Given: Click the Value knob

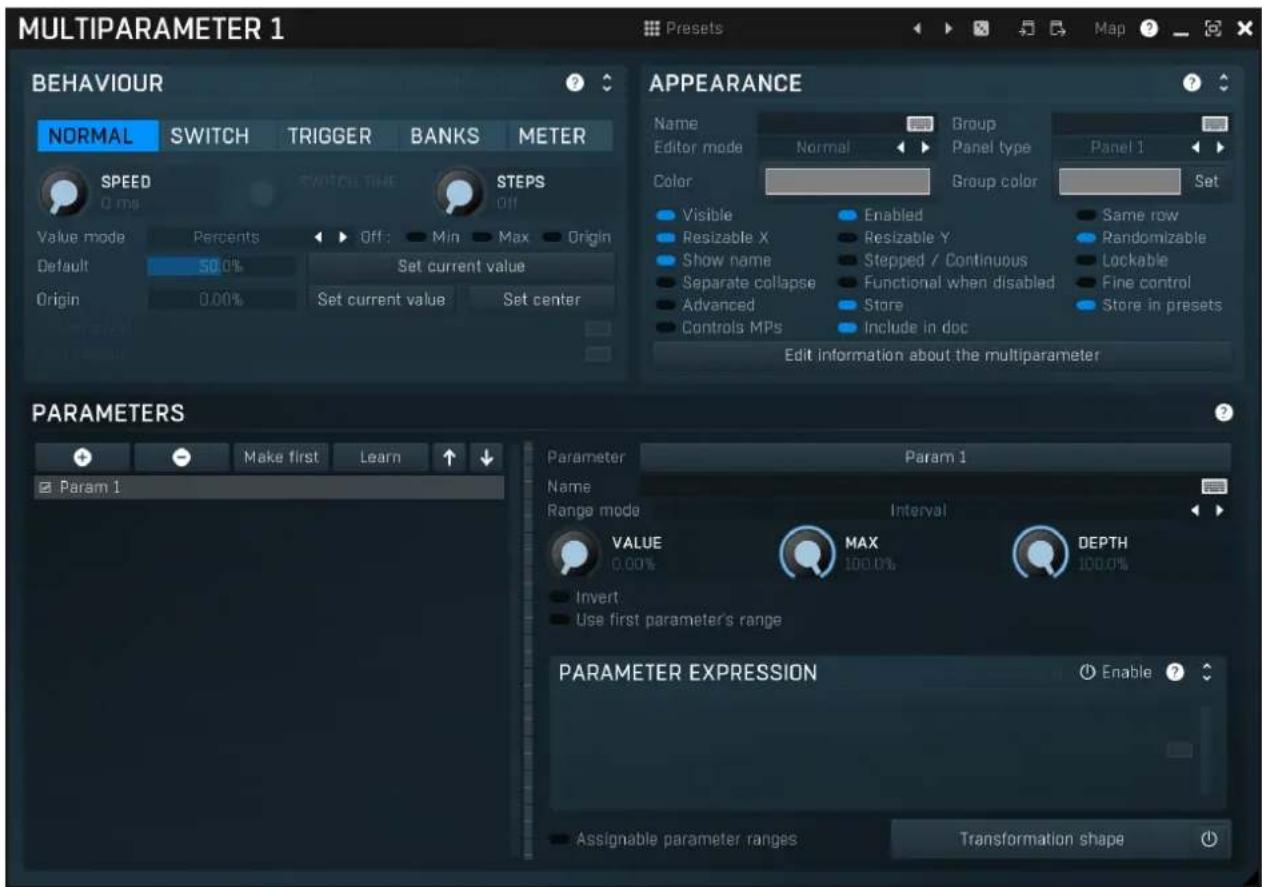Looking at the screenshot, I should [573, 553].
